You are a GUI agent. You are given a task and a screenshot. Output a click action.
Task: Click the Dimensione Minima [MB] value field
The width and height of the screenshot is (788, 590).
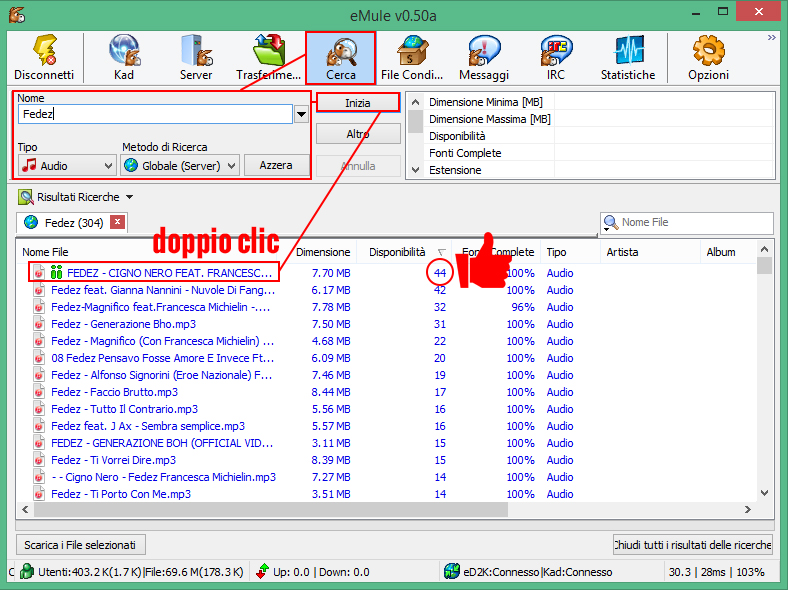663,102
